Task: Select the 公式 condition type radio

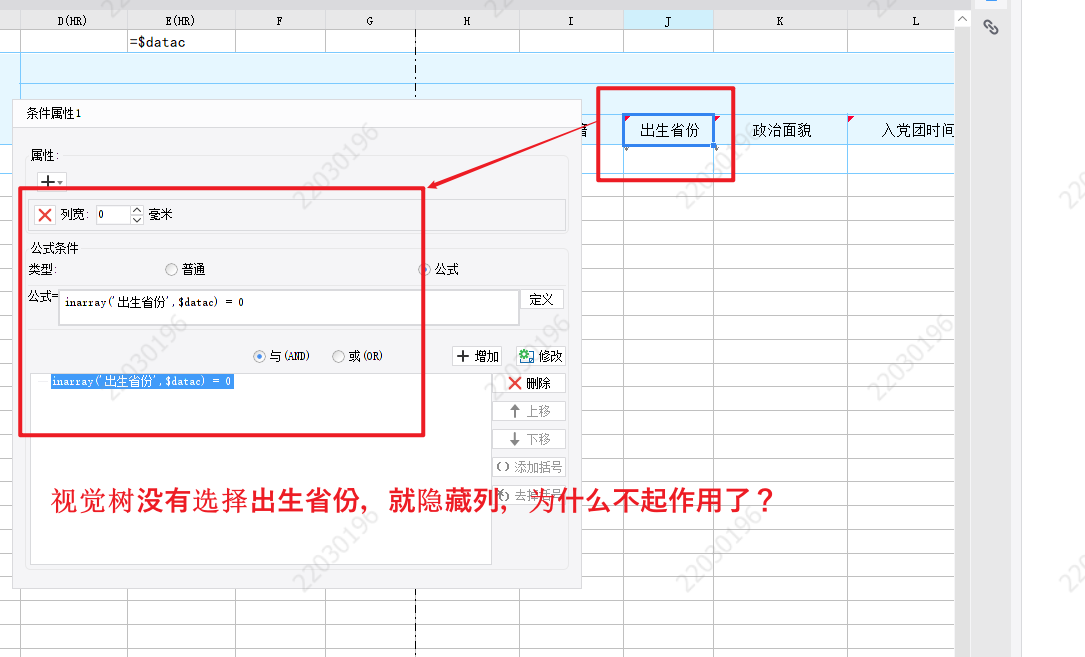Action: [x=424, y=269]
